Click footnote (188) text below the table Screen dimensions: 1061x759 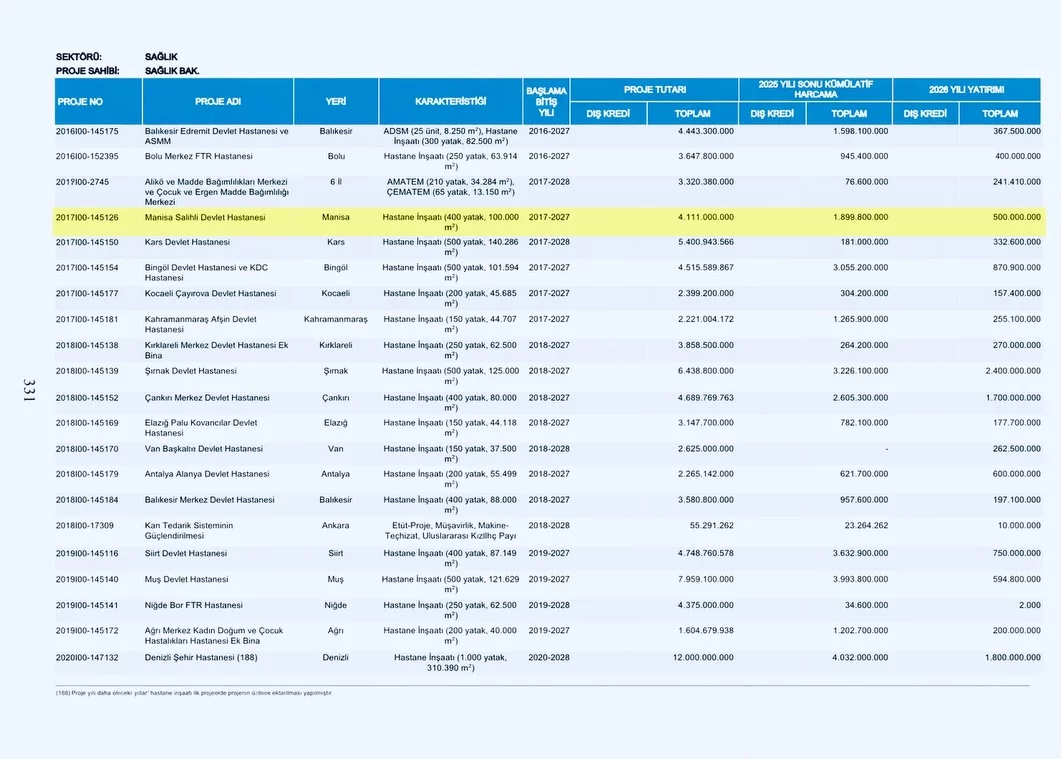[193, 692]
